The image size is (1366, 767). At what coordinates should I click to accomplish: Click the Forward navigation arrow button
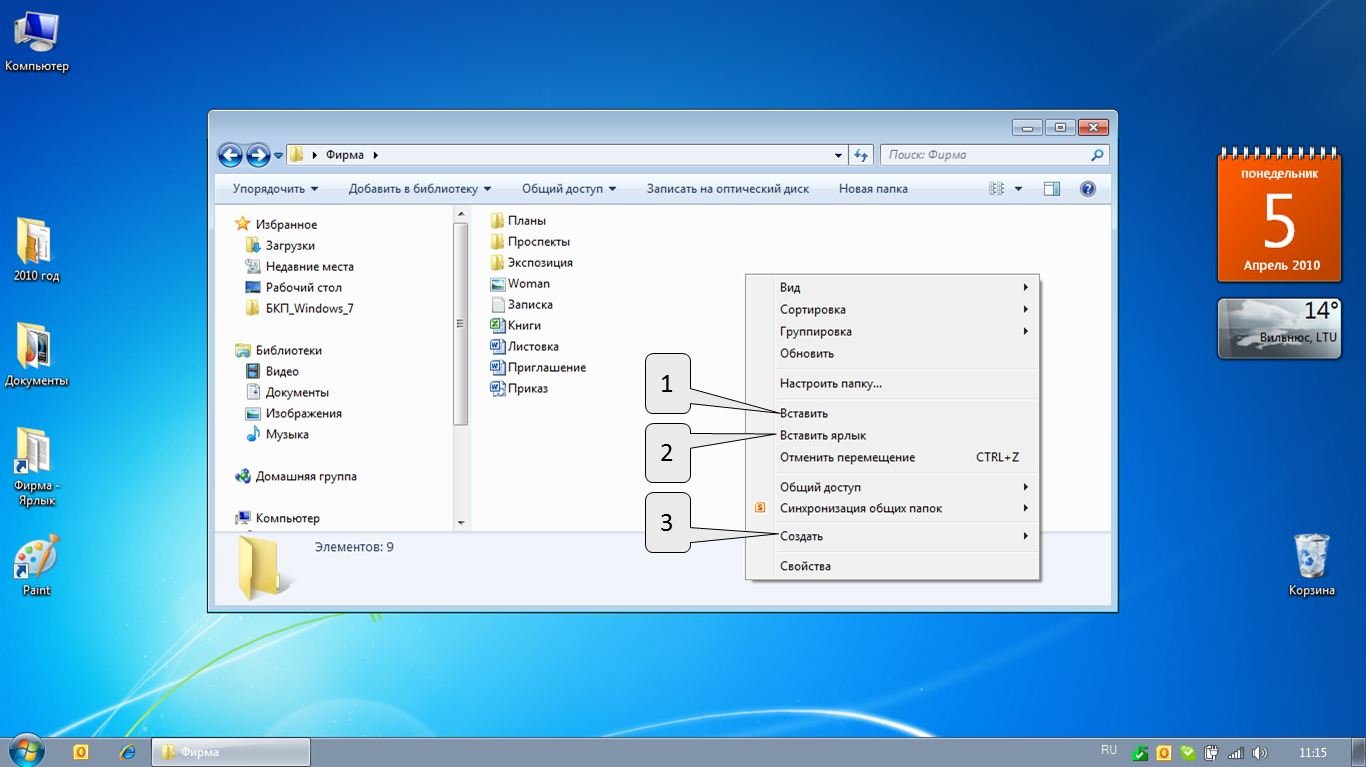(x=257, y=155)
